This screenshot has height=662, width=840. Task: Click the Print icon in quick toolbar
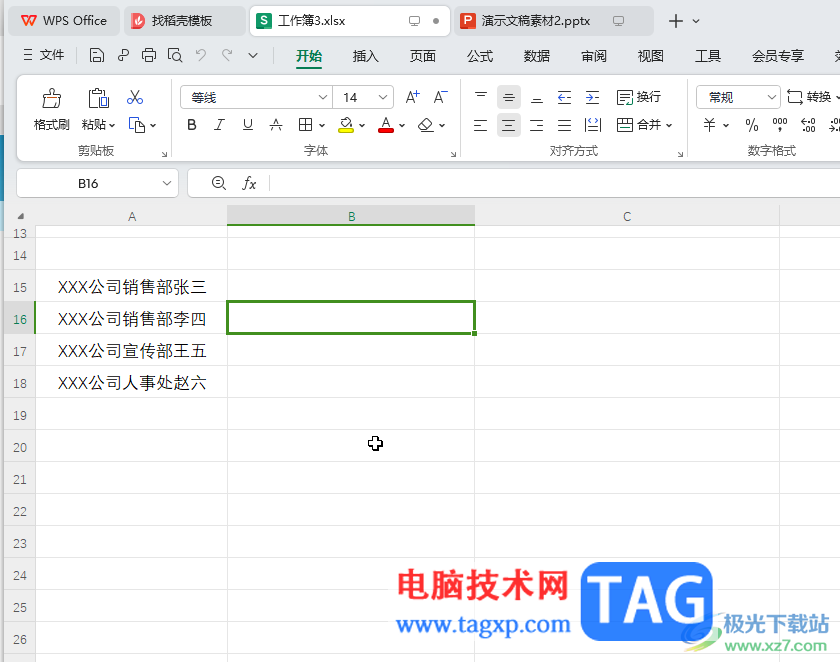149,55
